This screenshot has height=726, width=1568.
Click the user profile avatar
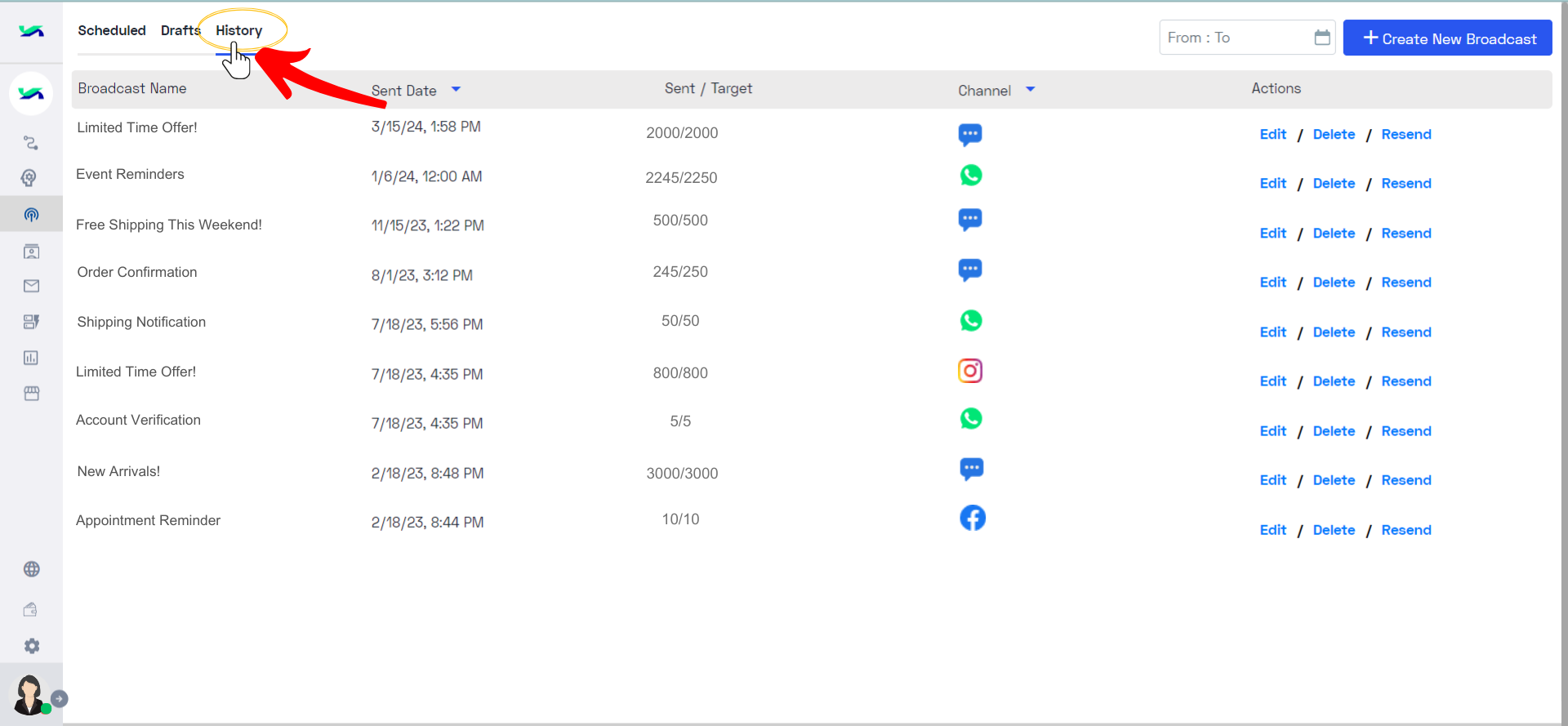29,695
